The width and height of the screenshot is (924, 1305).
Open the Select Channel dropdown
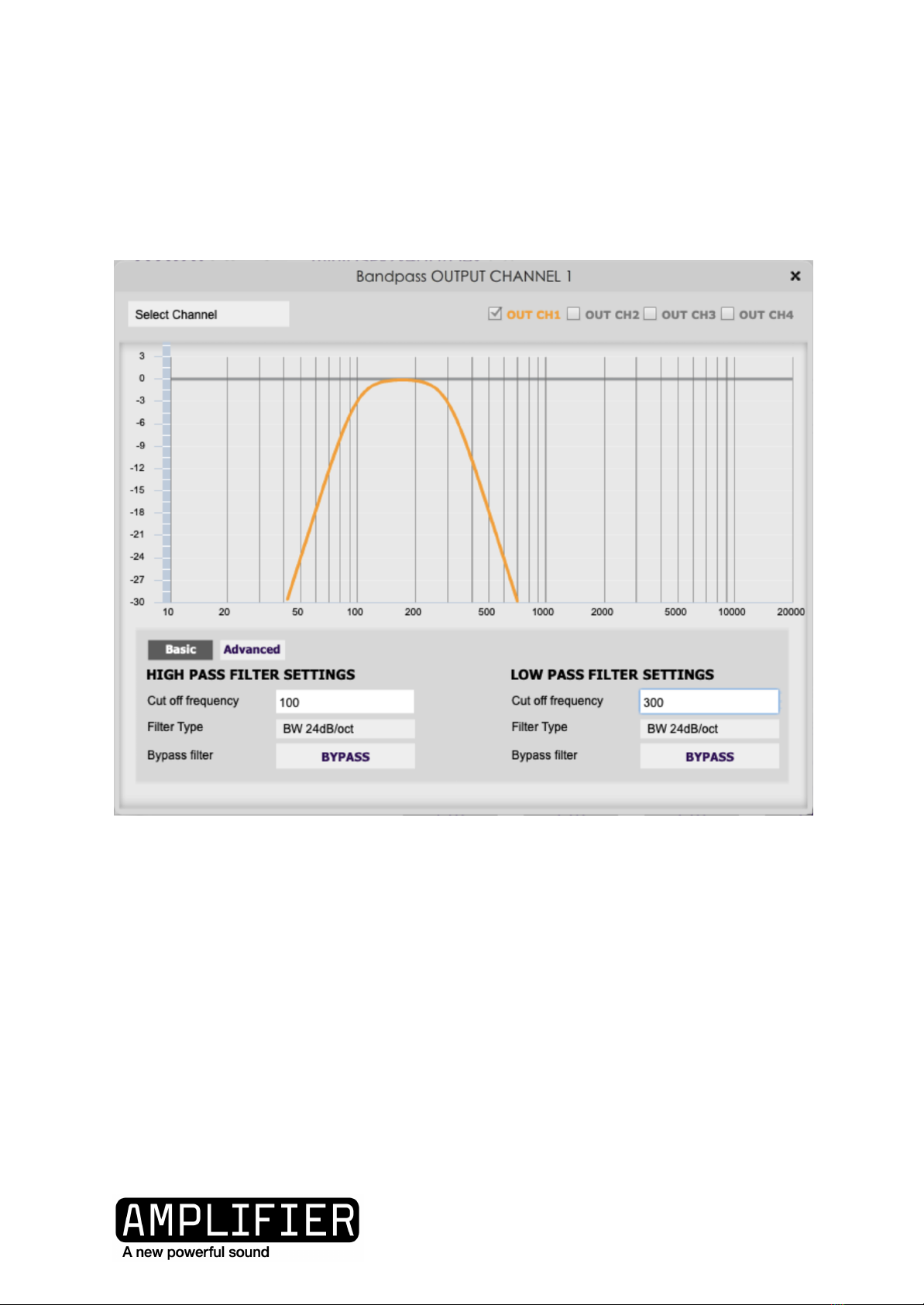208,314
